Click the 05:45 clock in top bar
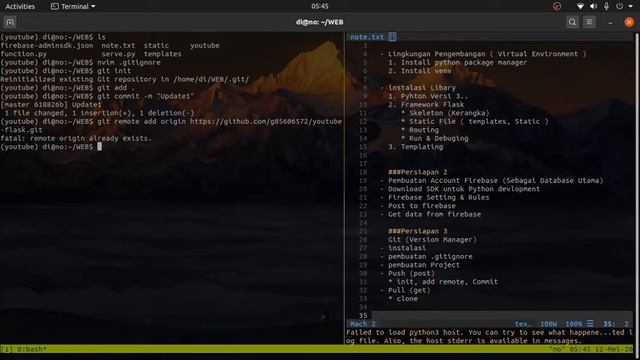This screenshot has height=360, width=640. pyautogui.click(x=320, y=6)
